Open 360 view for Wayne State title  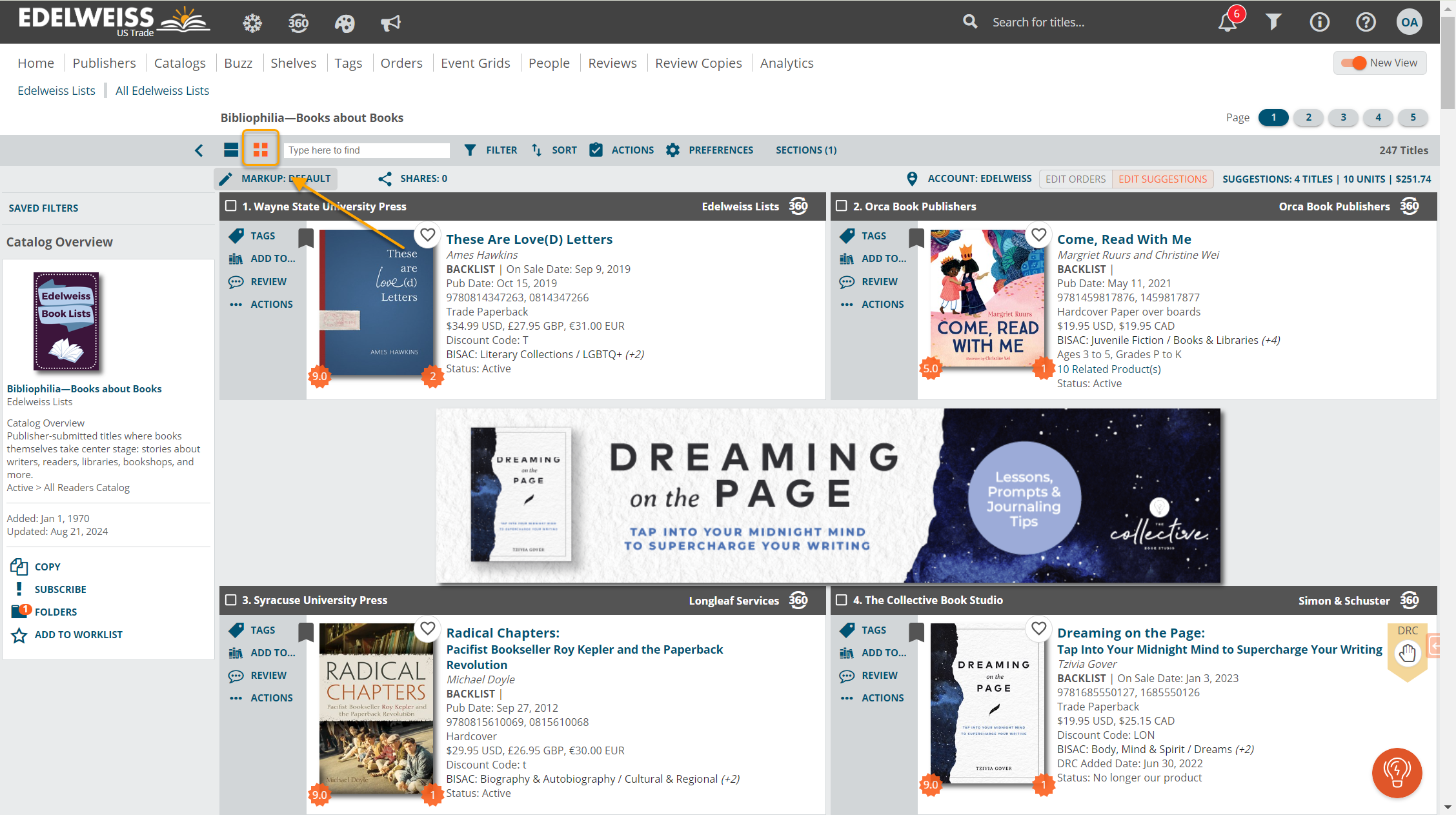click(798, 206)
